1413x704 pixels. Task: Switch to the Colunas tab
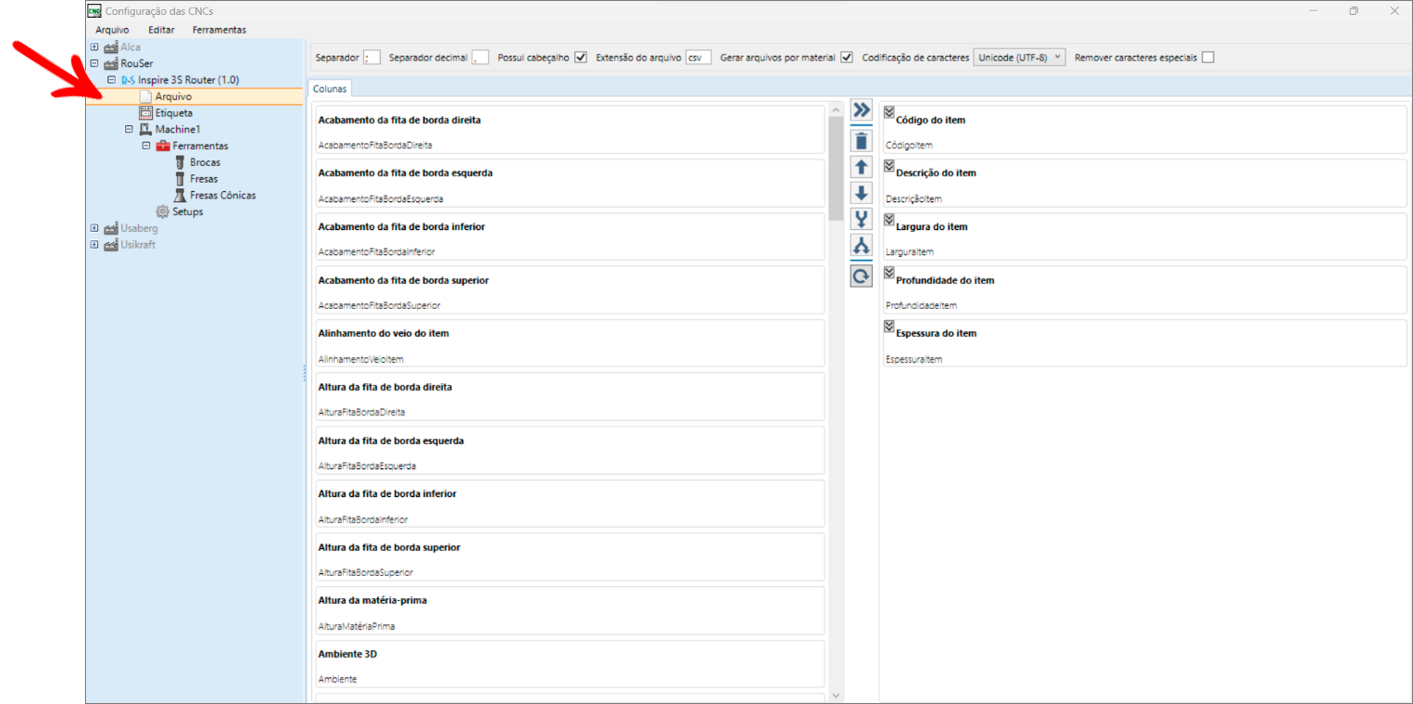[330, 89]
